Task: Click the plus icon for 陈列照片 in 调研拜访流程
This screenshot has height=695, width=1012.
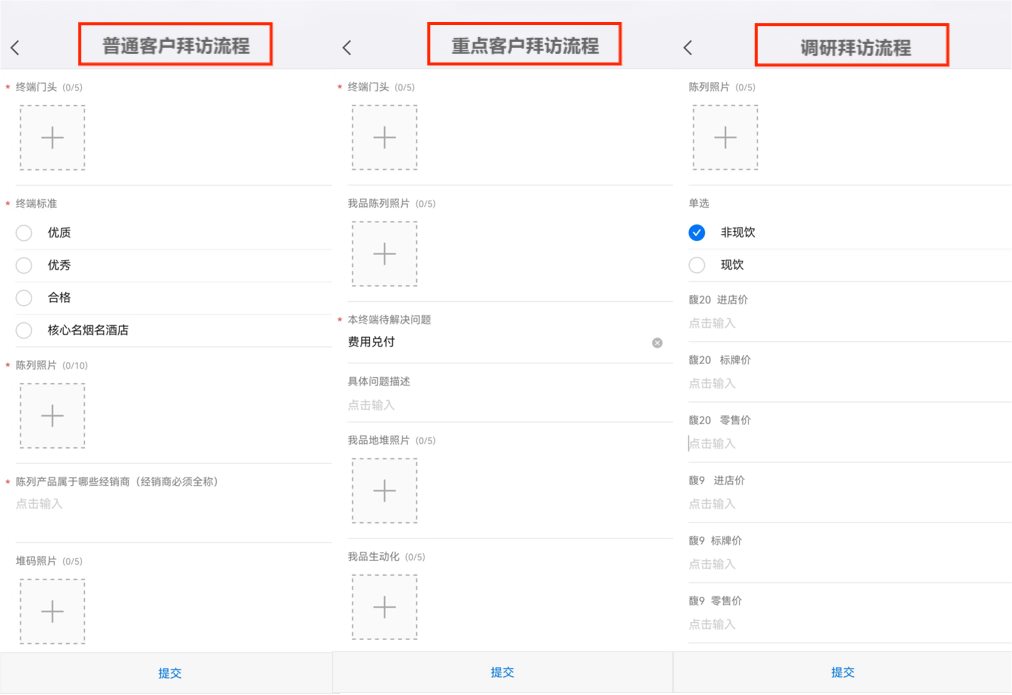Action: (725, 137)
